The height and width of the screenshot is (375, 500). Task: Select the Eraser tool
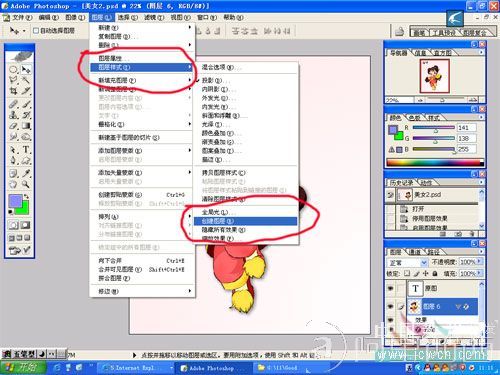pos(13,126)
